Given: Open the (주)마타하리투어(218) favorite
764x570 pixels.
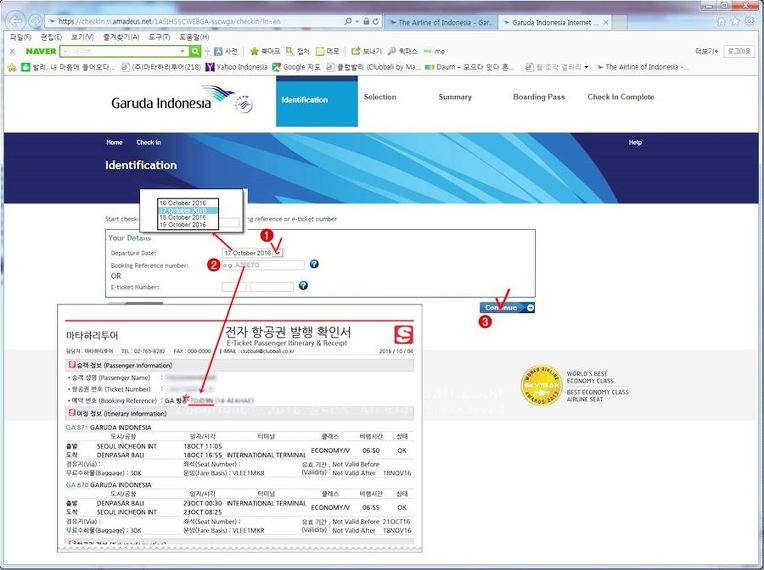Looking at the screenshot, I should [161, 67].
